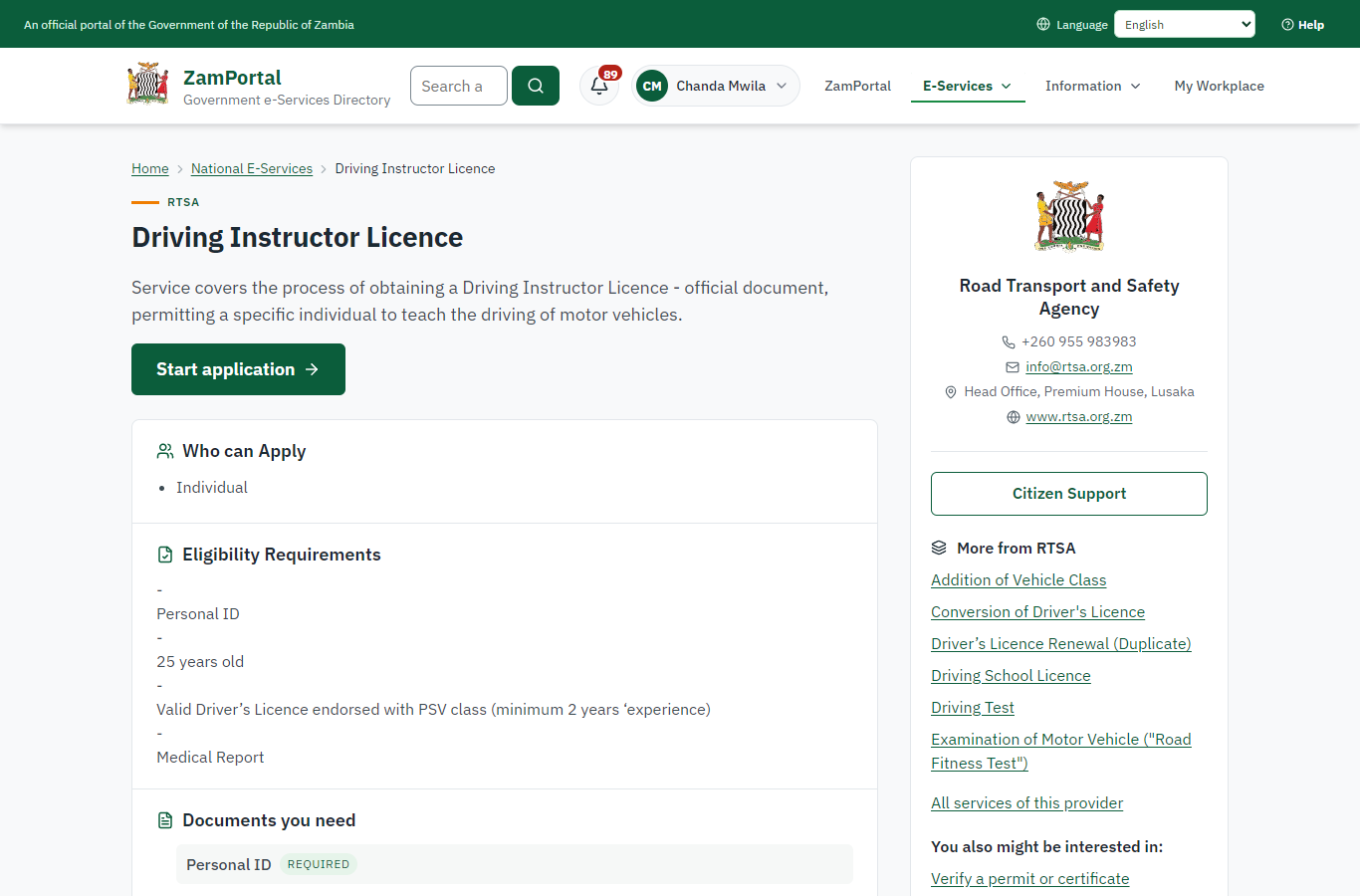This screenshot has width=1360, height=896.
Task: Visit www.rtsa.org.zm website link
Action: 1079,416
